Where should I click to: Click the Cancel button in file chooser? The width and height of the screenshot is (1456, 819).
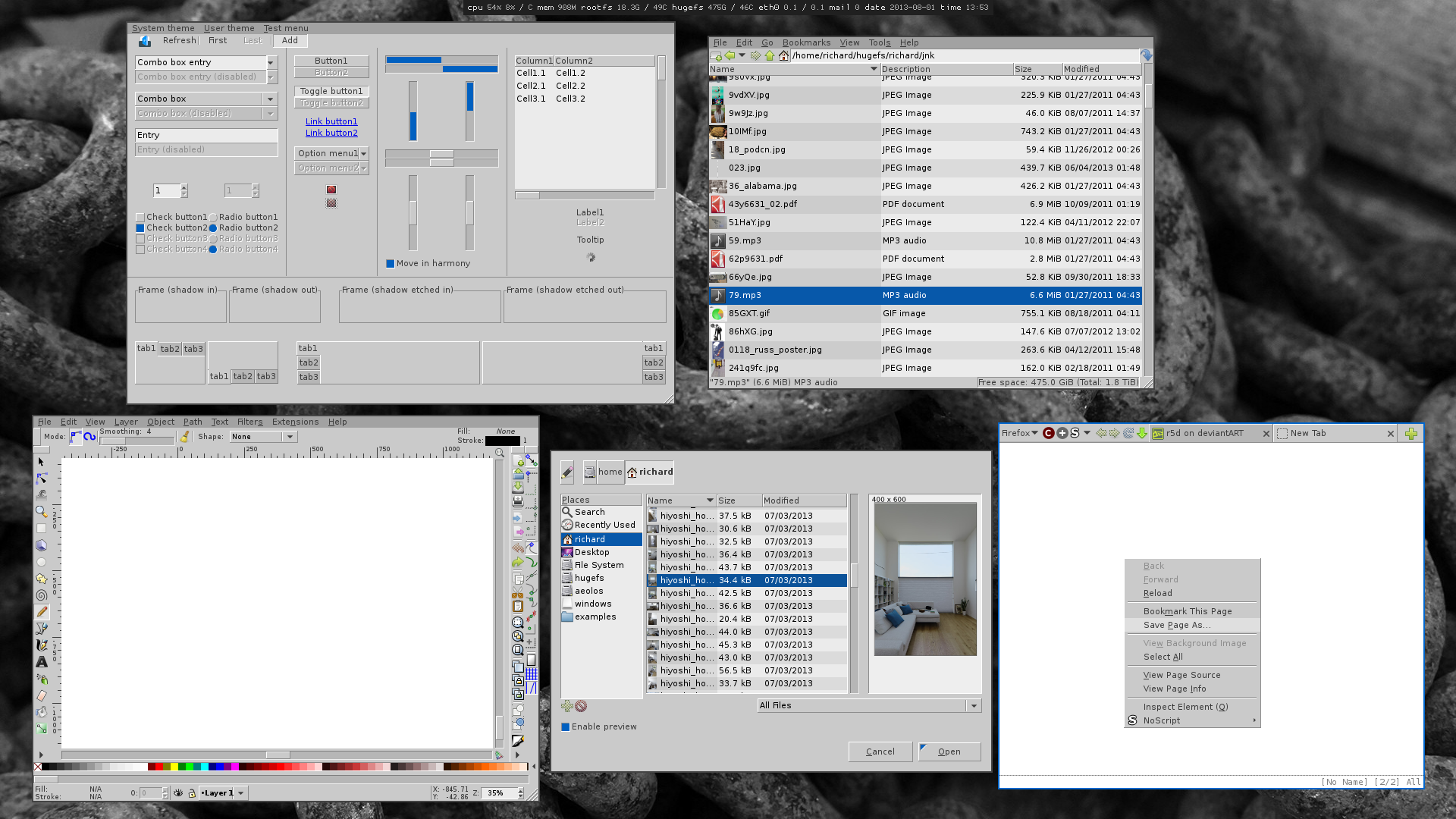(x=880, y=752)
